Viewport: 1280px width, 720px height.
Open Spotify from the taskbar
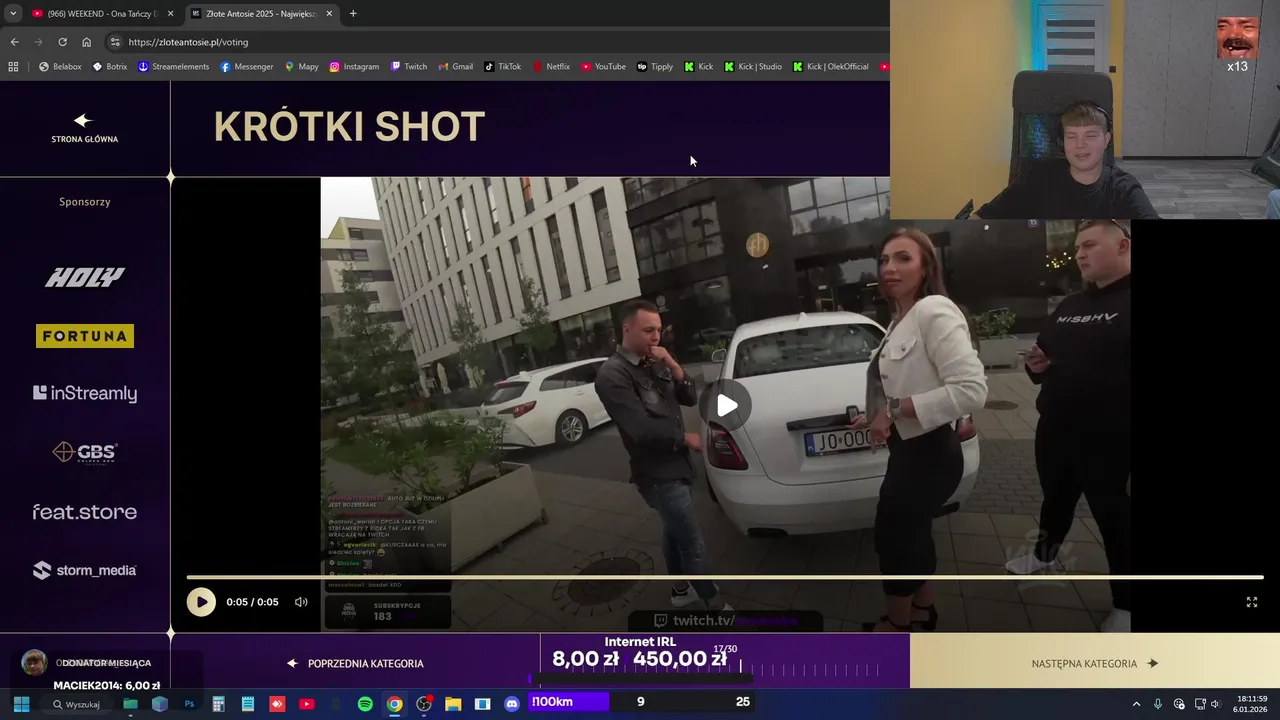click(365, 704)
